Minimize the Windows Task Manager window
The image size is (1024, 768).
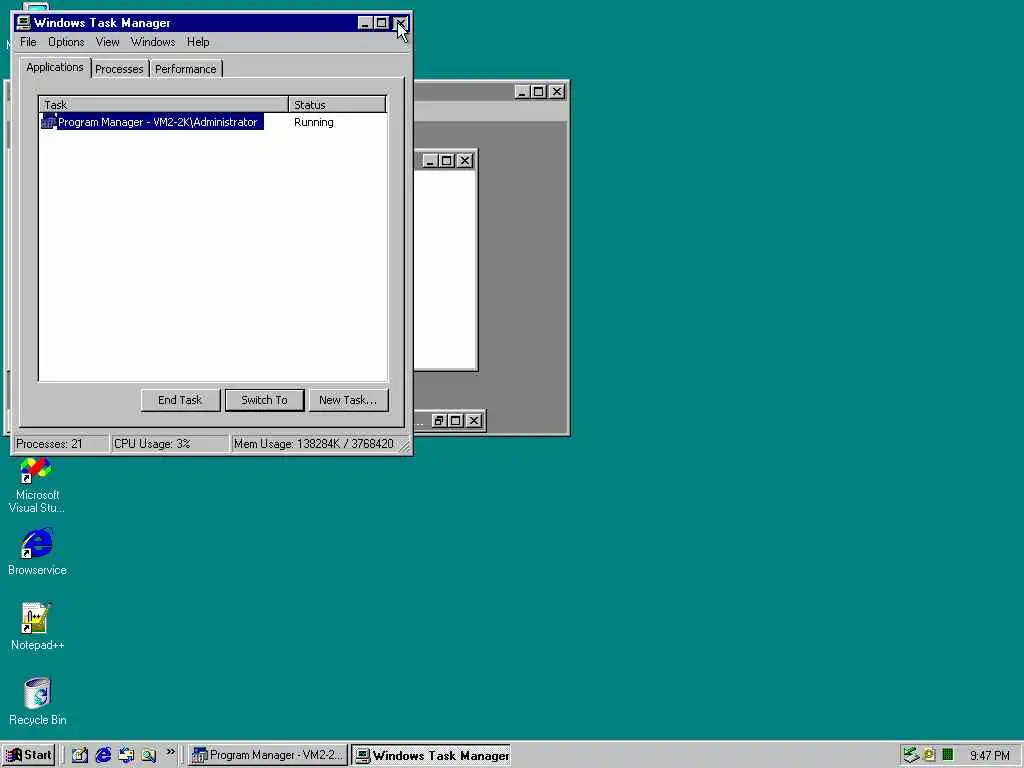click(365, 23)
